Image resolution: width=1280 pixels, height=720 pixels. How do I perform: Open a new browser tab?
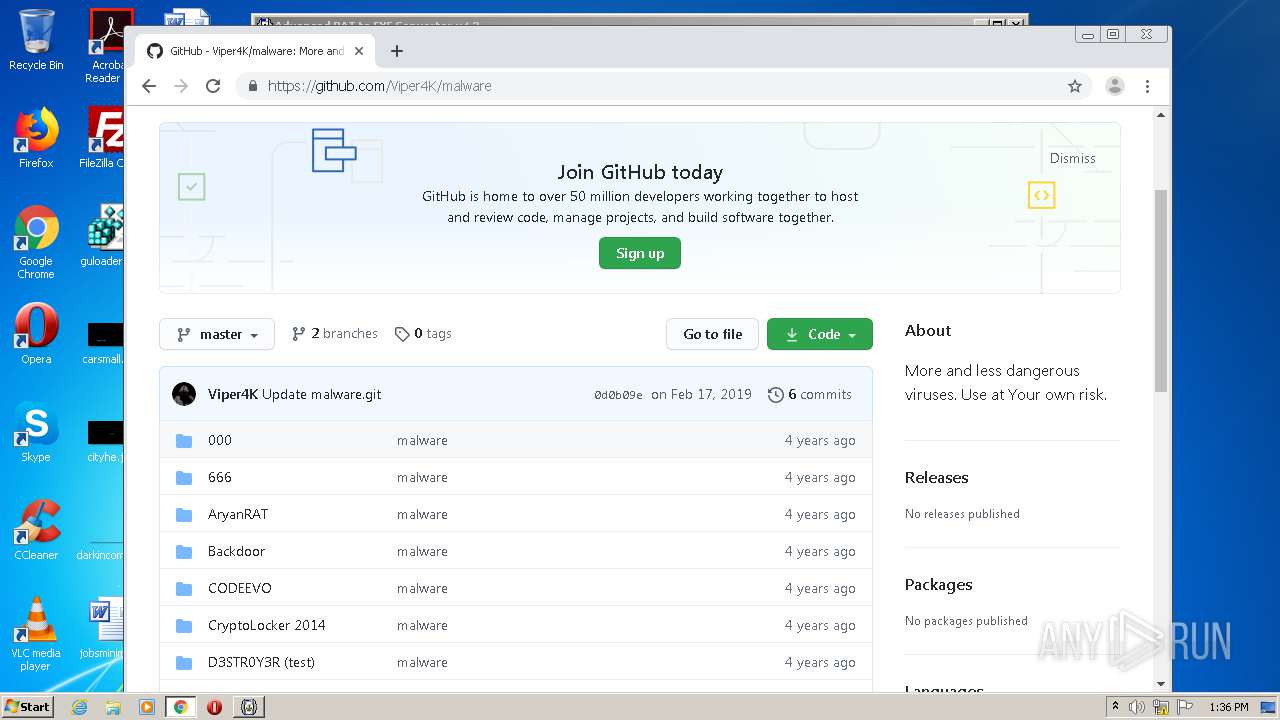pos(397,51)
